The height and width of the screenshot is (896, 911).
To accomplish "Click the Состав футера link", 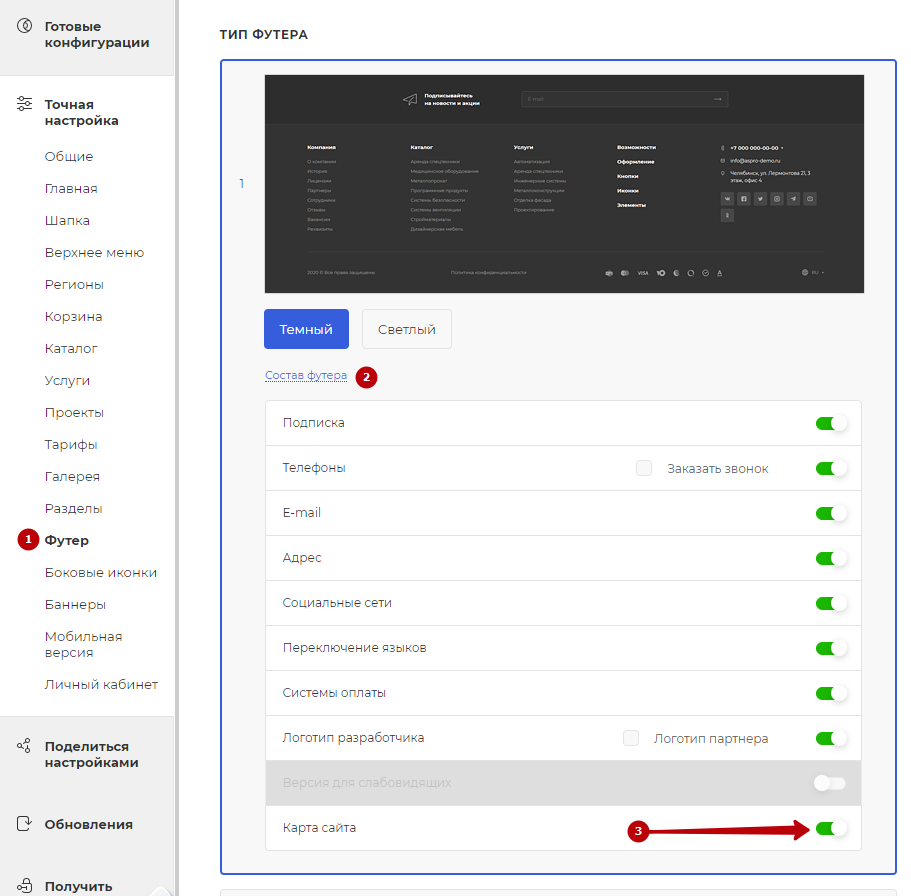I will click(306, 375).
